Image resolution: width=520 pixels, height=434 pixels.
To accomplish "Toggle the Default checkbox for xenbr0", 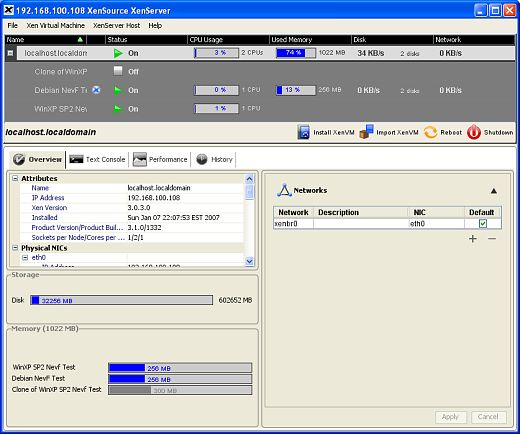I will [x=483, y=224].
